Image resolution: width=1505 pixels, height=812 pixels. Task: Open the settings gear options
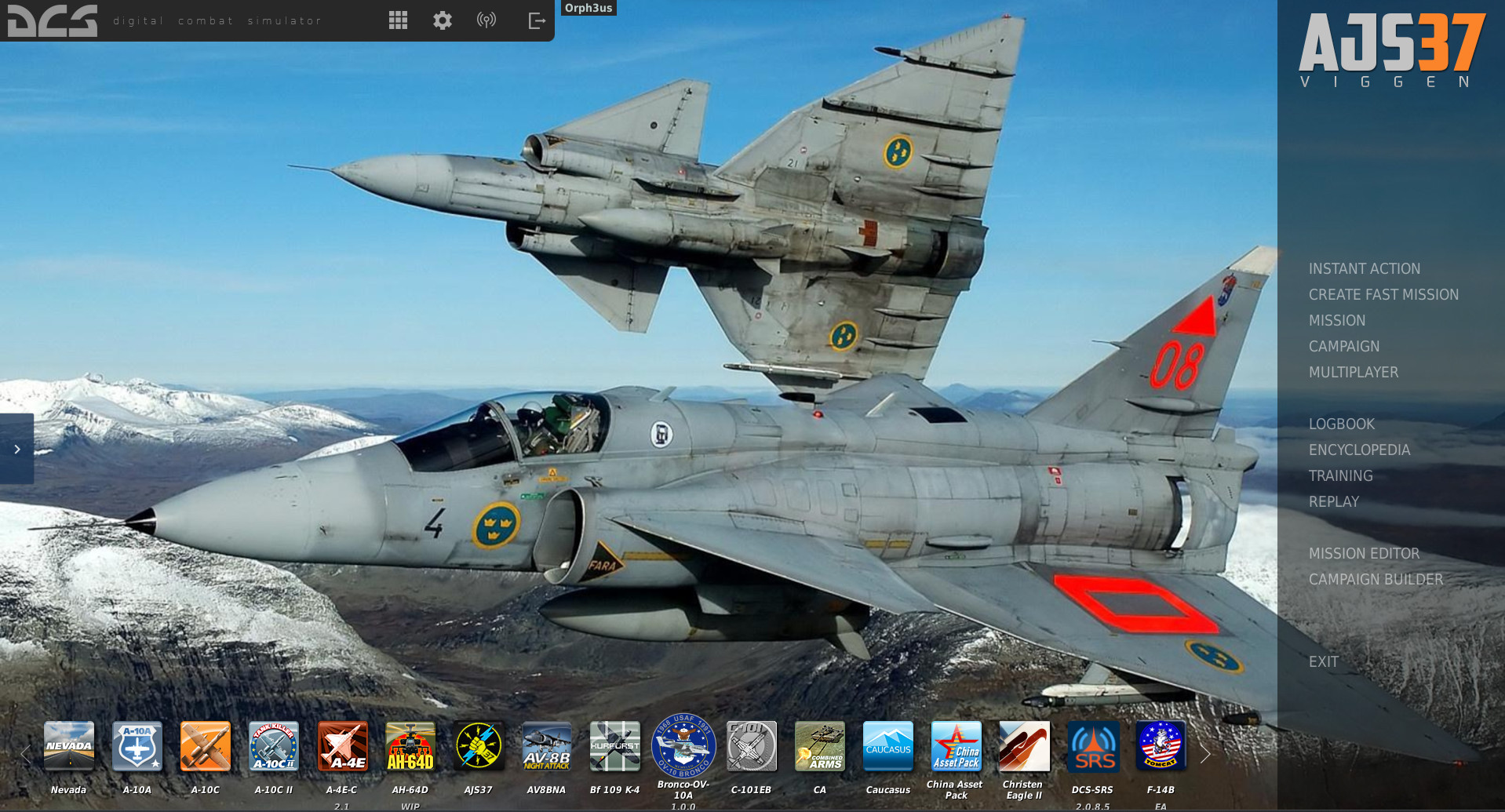coord(443,20)
